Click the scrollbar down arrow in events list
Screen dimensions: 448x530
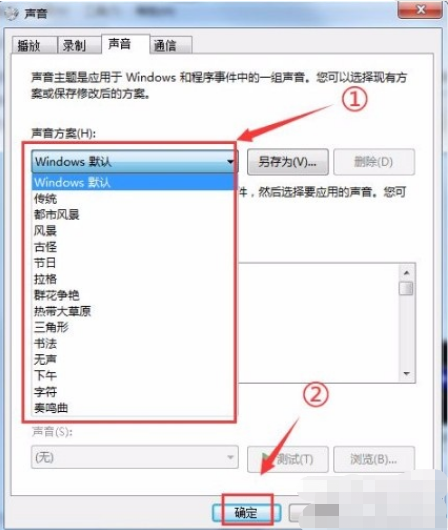coord(406,374)
